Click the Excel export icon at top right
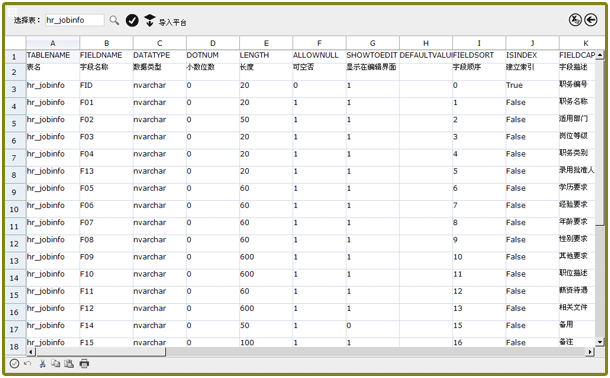 (575, 20)
